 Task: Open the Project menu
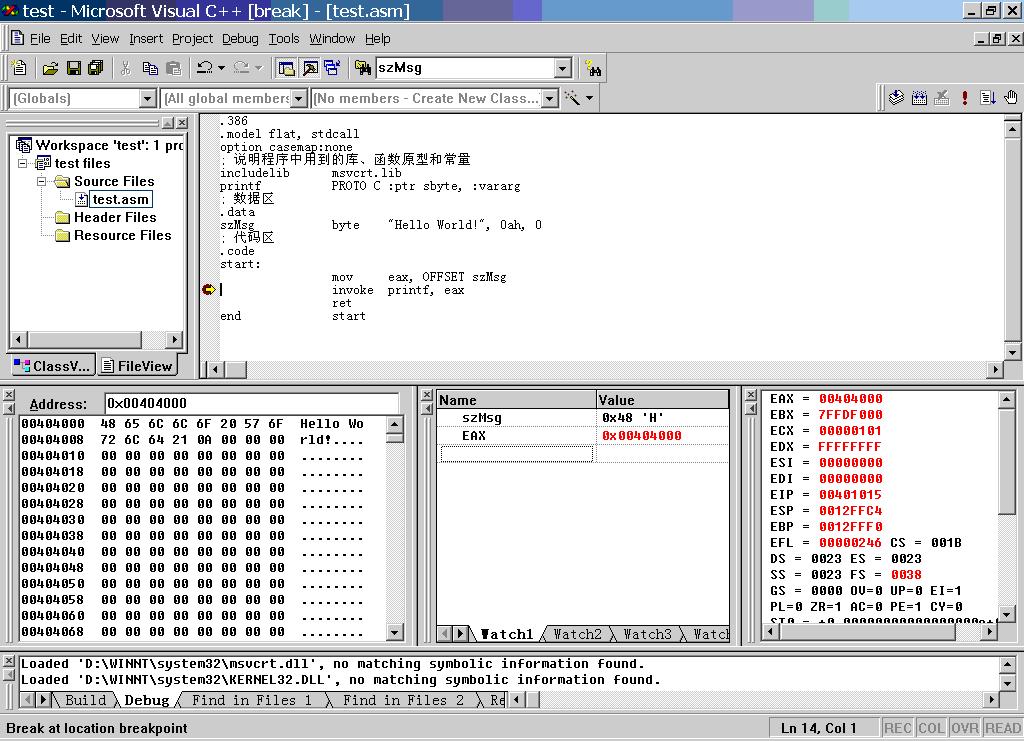[x=192, y=39]
